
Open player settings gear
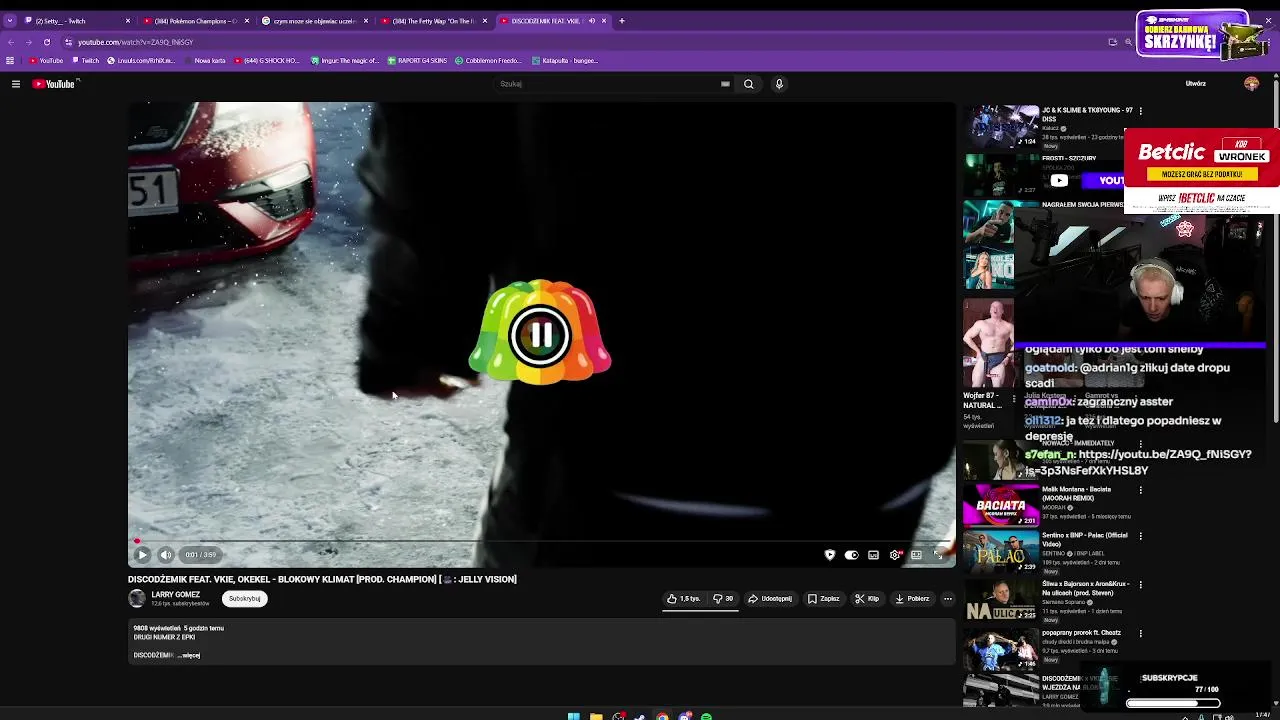(895, 555)
